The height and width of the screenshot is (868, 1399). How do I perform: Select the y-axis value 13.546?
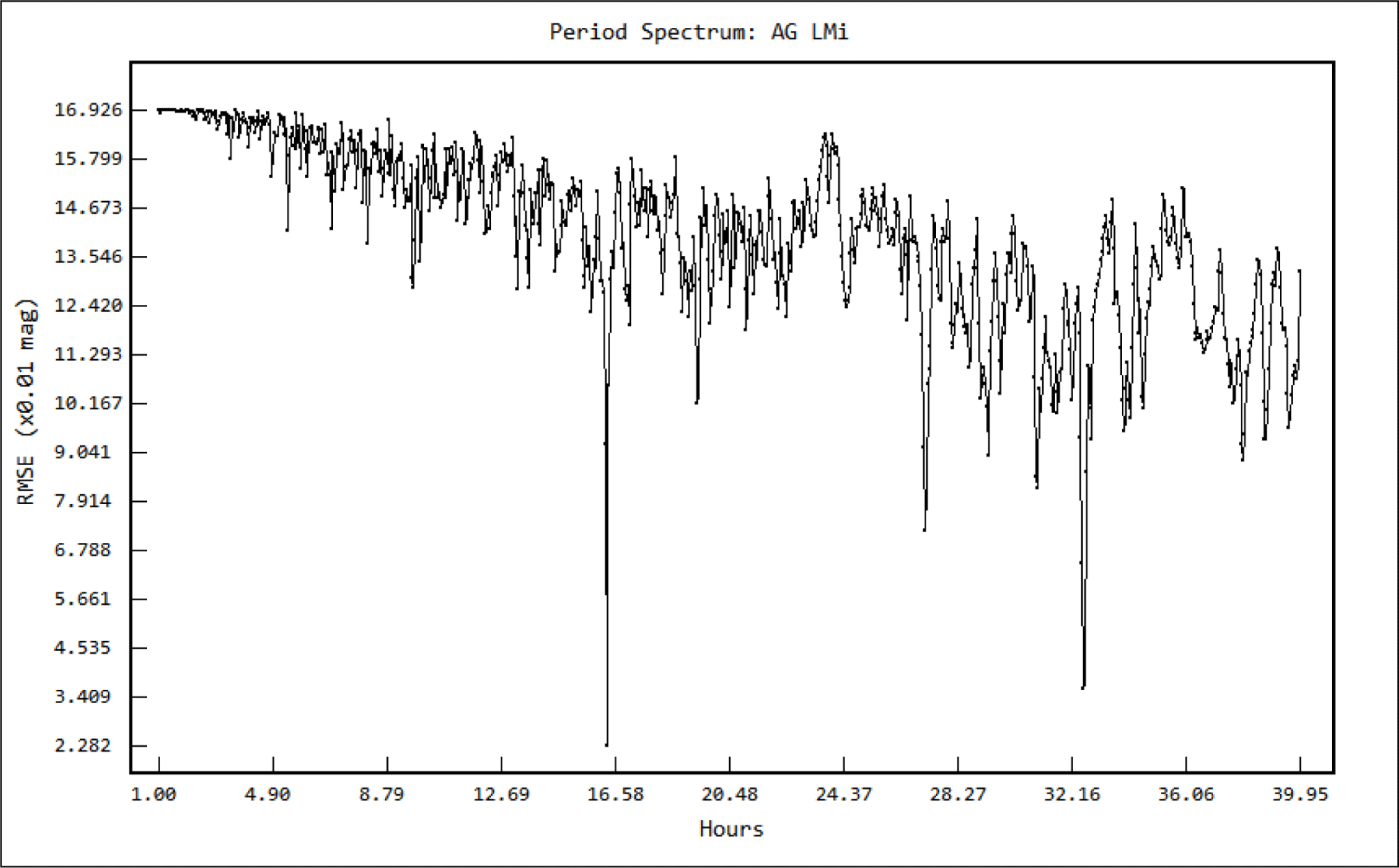pos(88,257)
